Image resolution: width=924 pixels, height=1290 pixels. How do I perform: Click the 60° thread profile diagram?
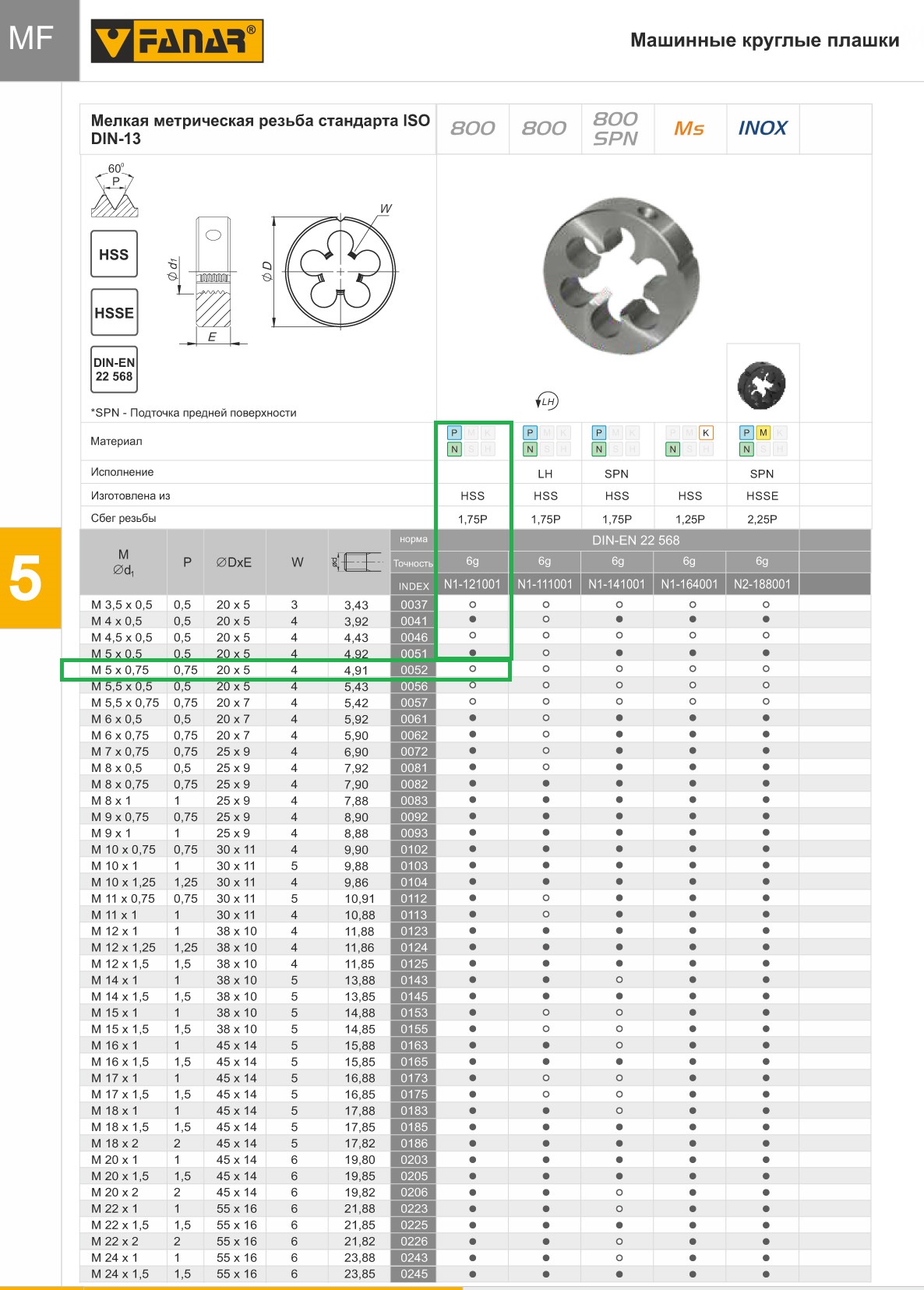pos(115,191)
